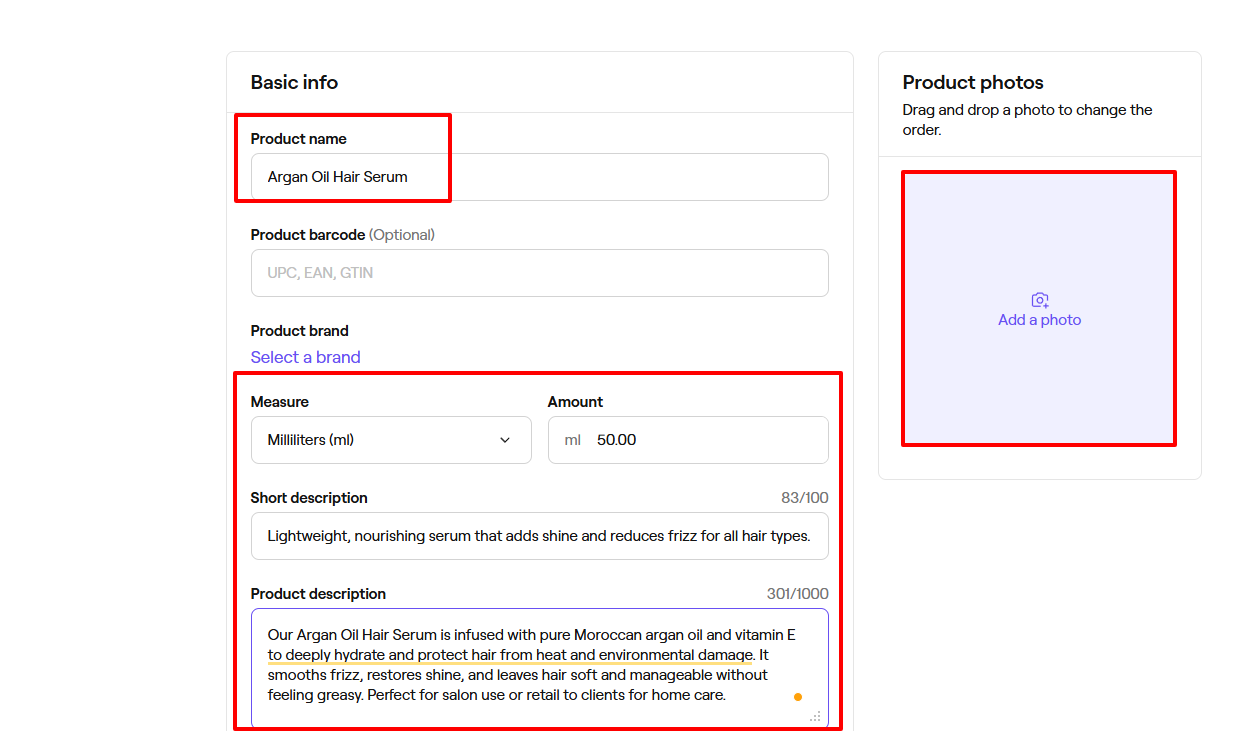Click the Basic info heading

tap(295, 82)
